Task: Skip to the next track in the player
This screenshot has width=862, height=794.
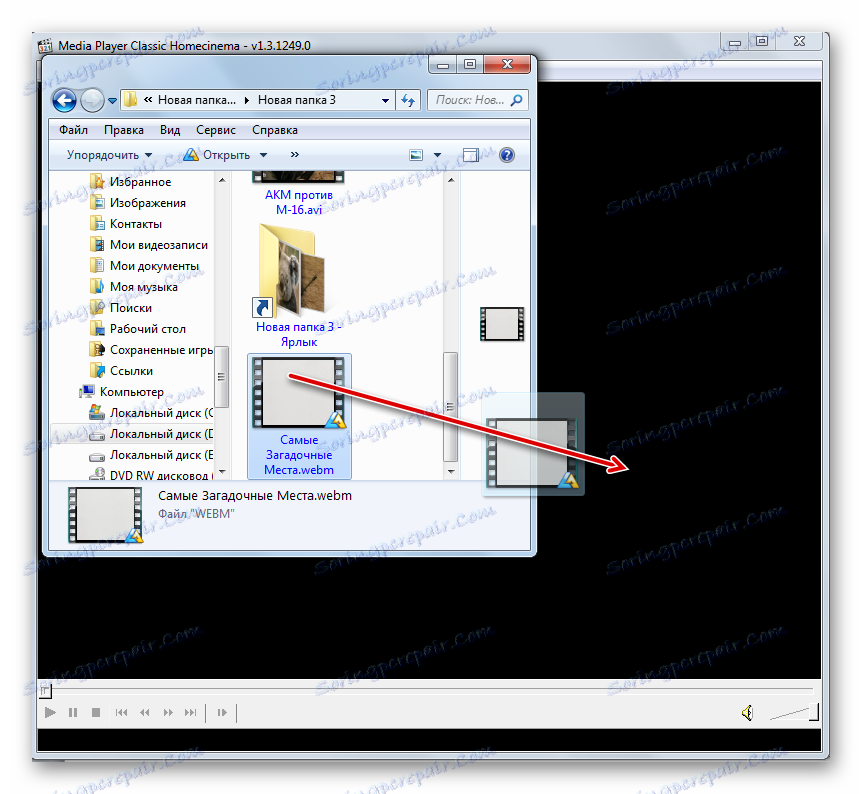Action: (190, 713)
